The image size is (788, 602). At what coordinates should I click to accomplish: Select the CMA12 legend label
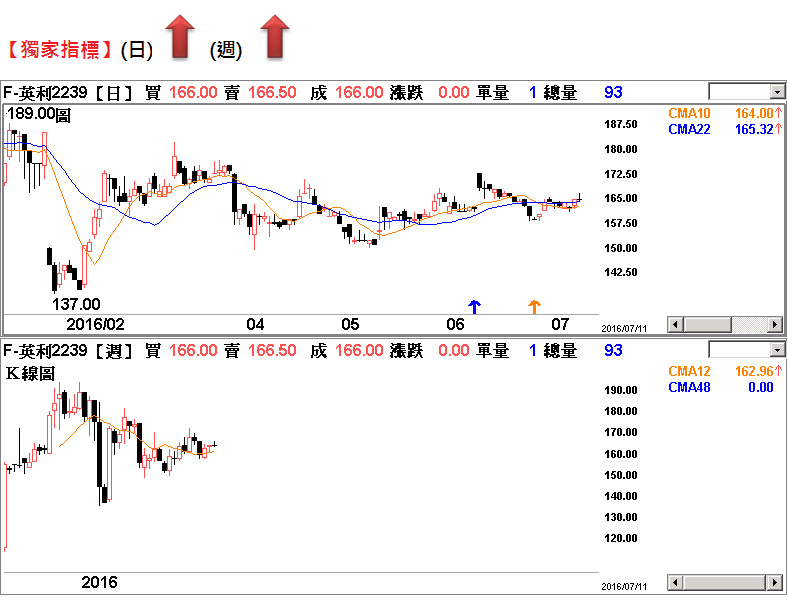point(689,371)
